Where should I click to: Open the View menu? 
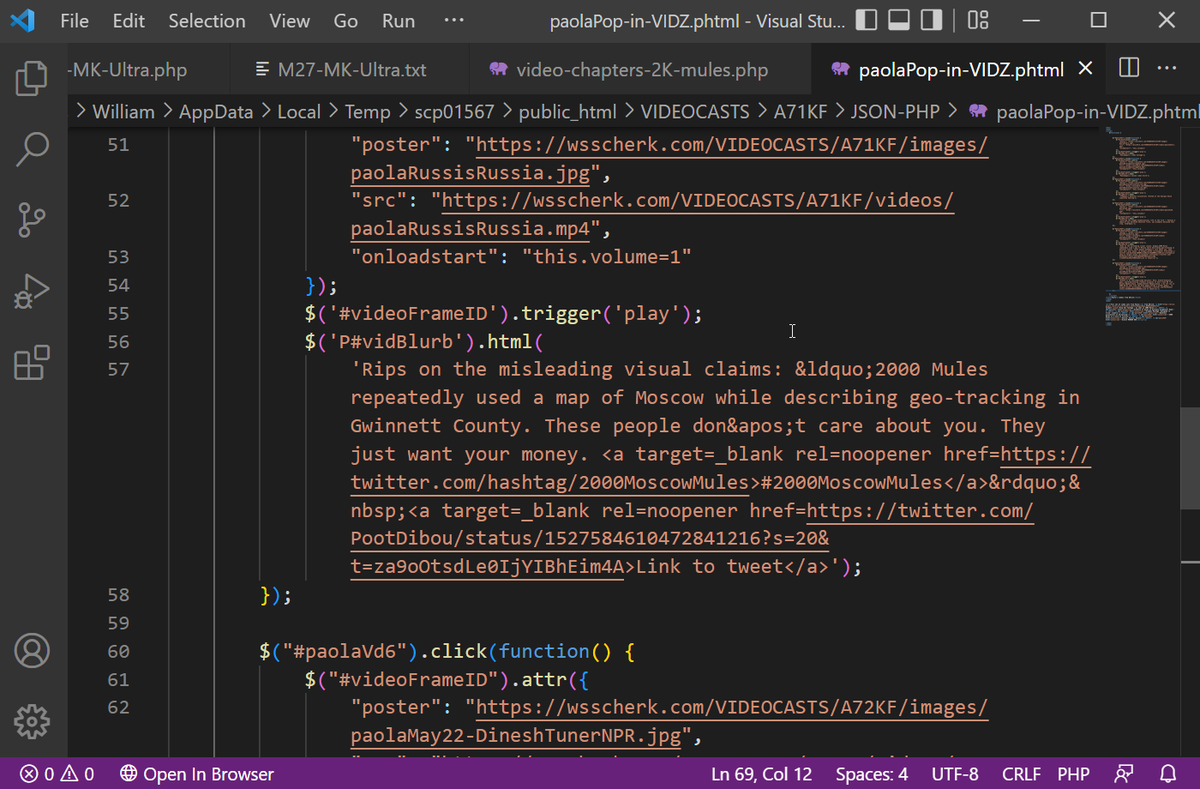(x=289, y=20)
